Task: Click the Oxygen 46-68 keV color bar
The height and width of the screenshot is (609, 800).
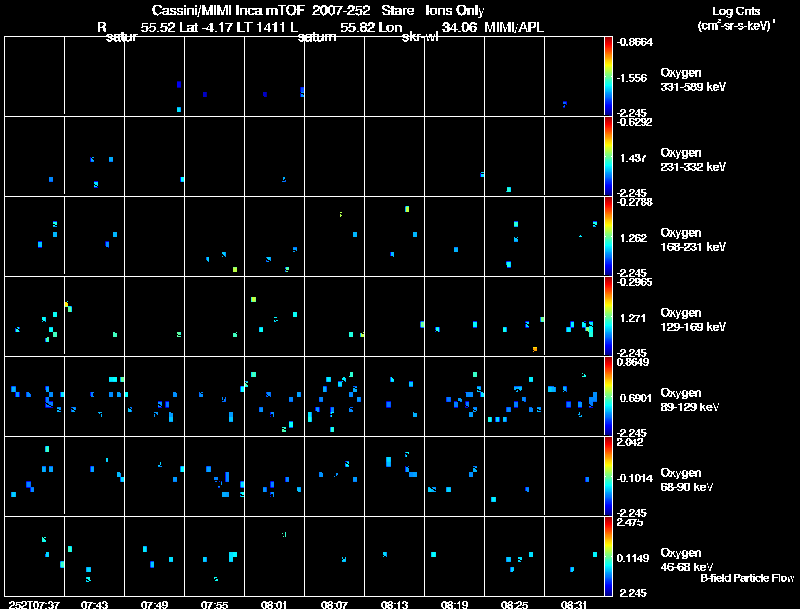Action: pos(608,556)
